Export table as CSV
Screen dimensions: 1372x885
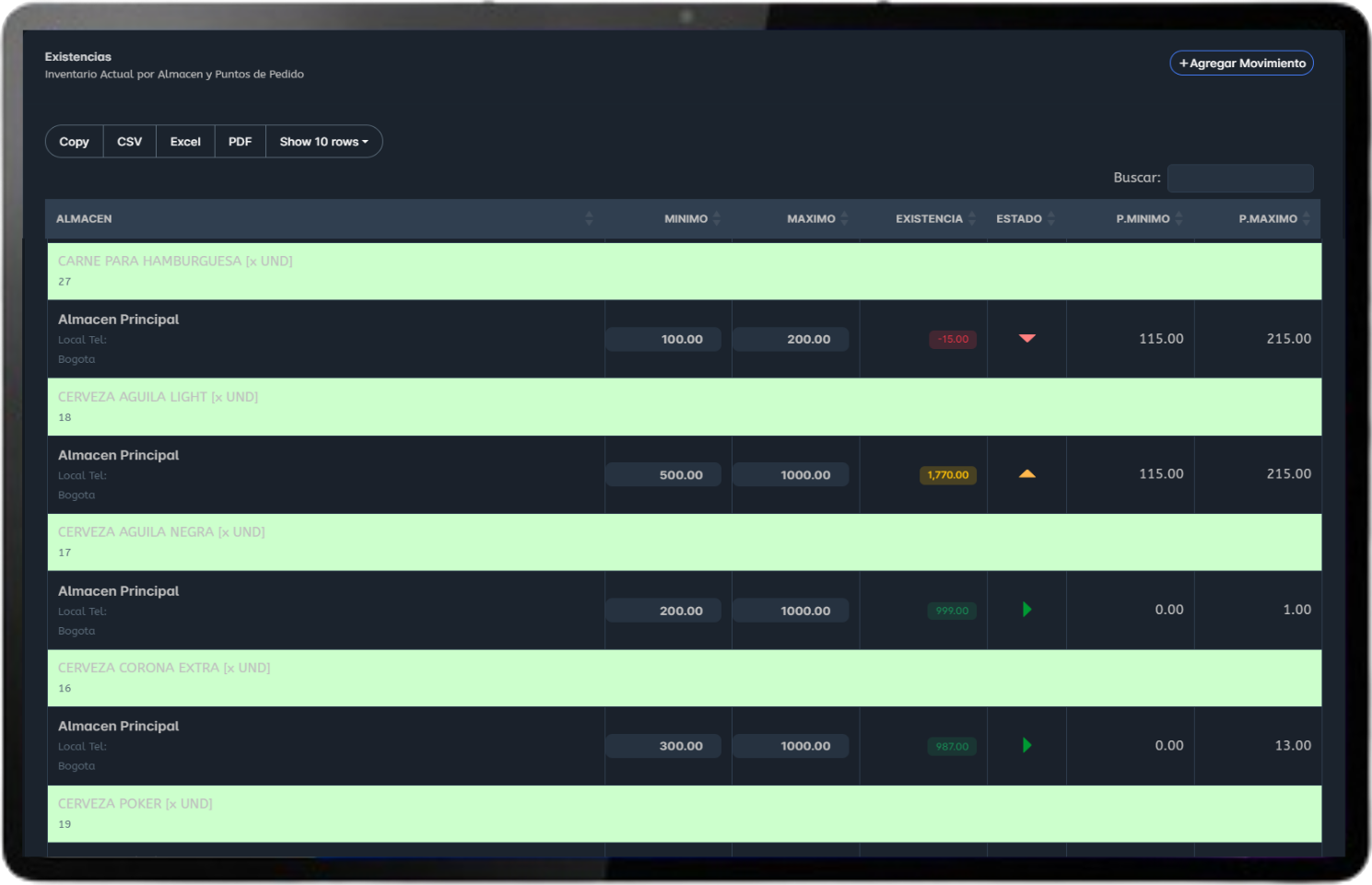coord(130,142)
